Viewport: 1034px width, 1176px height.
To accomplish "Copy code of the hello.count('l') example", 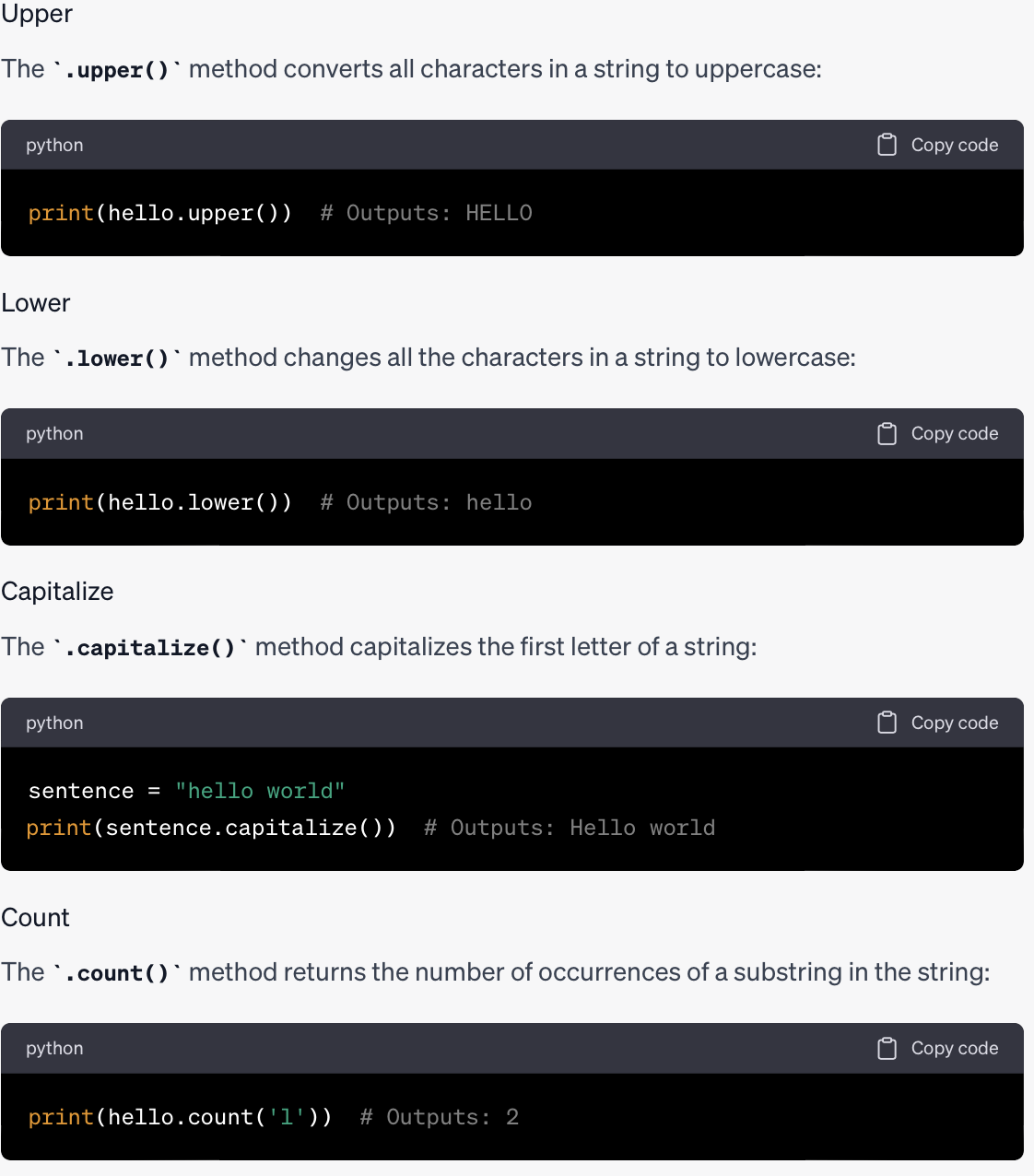I will coord(938,1048).
